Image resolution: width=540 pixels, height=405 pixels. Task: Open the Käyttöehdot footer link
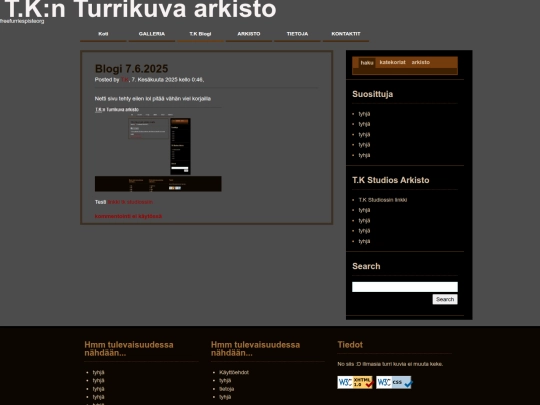(234, 372)
